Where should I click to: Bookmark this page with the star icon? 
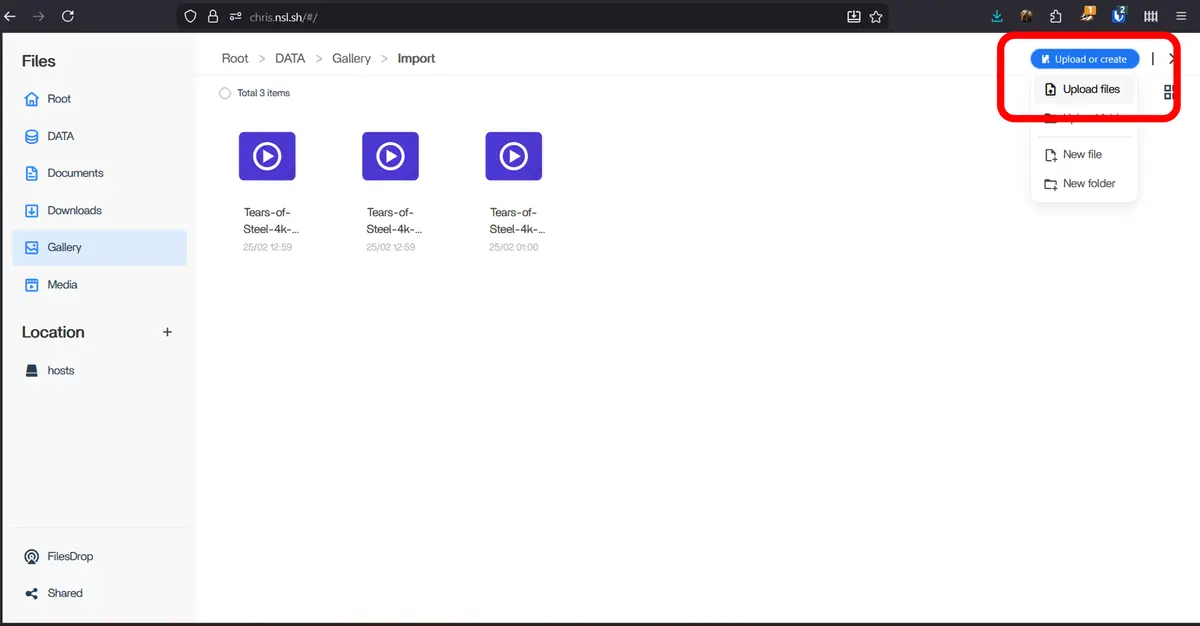876,16
